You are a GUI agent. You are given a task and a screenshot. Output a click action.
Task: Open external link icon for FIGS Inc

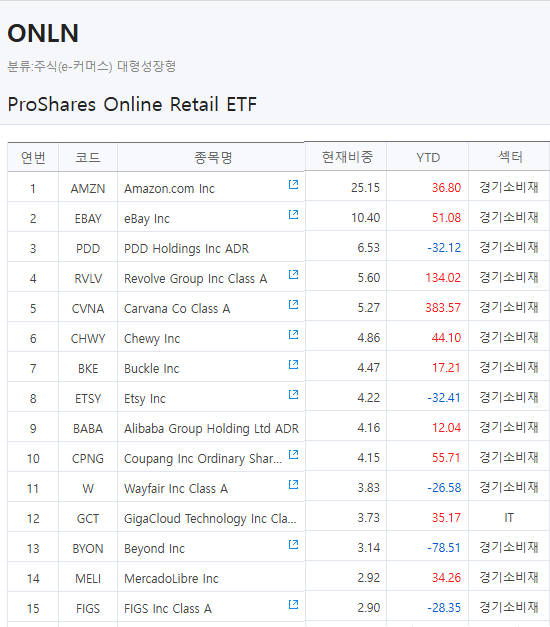[x=294, y=604]
